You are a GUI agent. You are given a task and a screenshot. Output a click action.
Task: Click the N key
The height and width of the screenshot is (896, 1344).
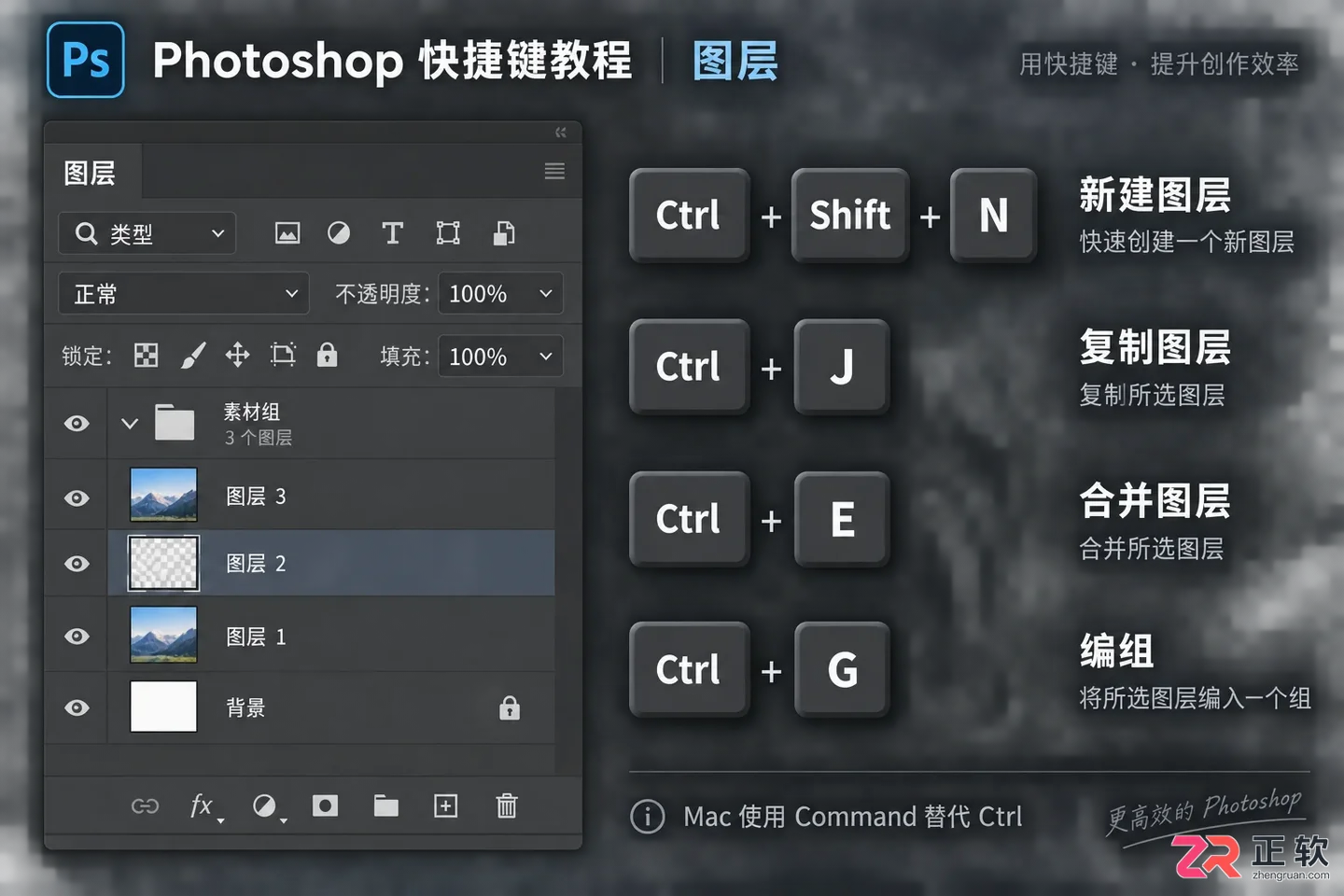pyautogui.click(x=993, y=216)
